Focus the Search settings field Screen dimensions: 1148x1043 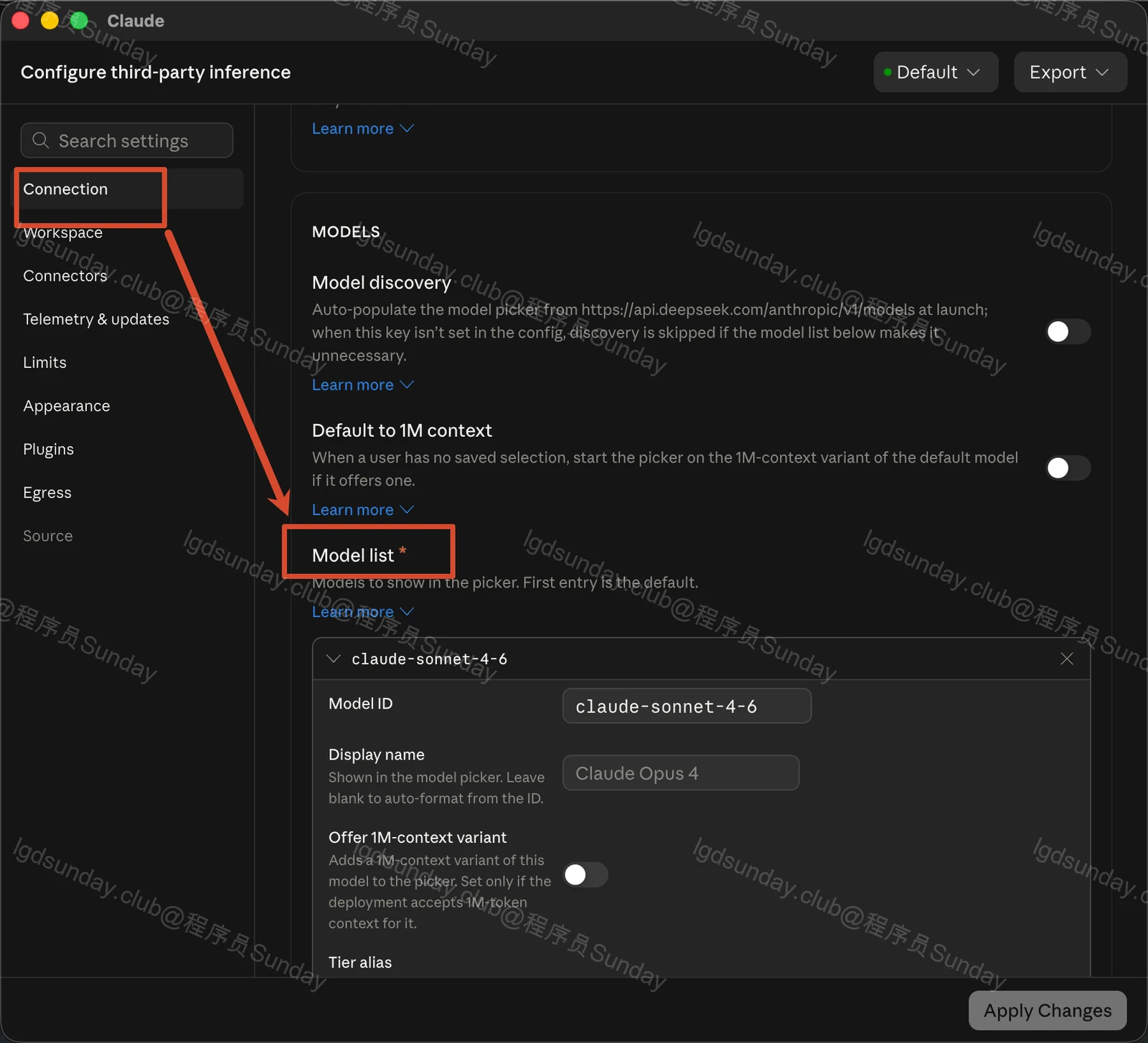pos(127,141)
